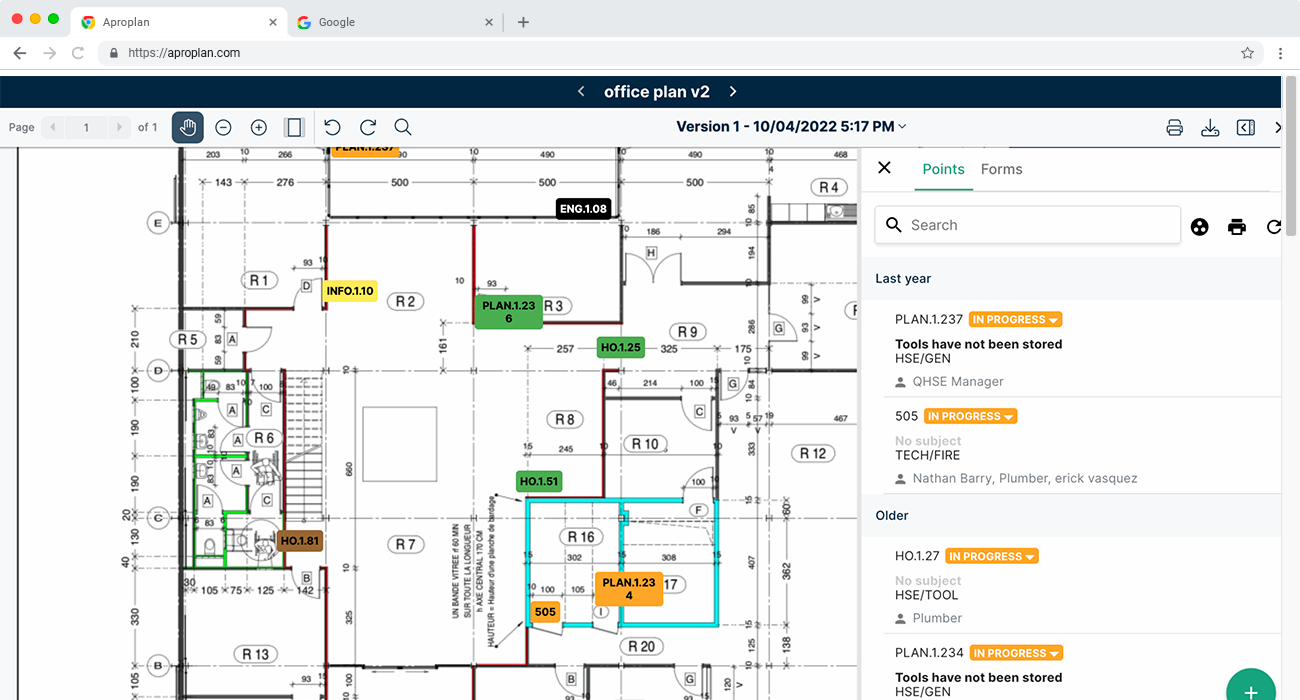Image resolution: width=1300 pixels, height=700 pixels.
Task: Rotate the plan clockwise
Action: click(368, 127)
